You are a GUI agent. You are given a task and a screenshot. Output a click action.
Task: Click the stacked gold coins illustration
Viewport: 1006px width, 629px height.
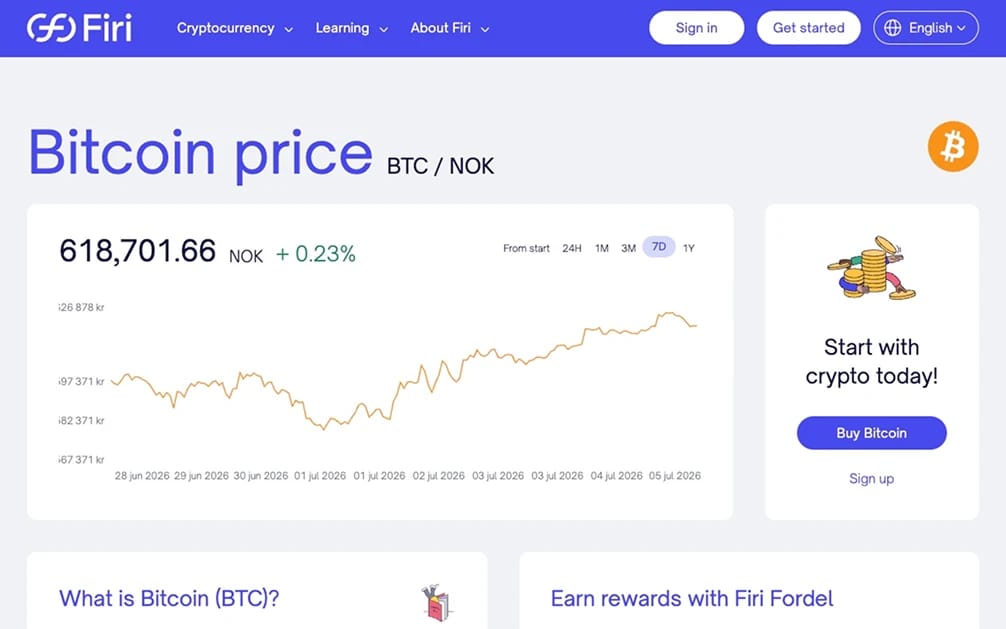coord(871,268)
